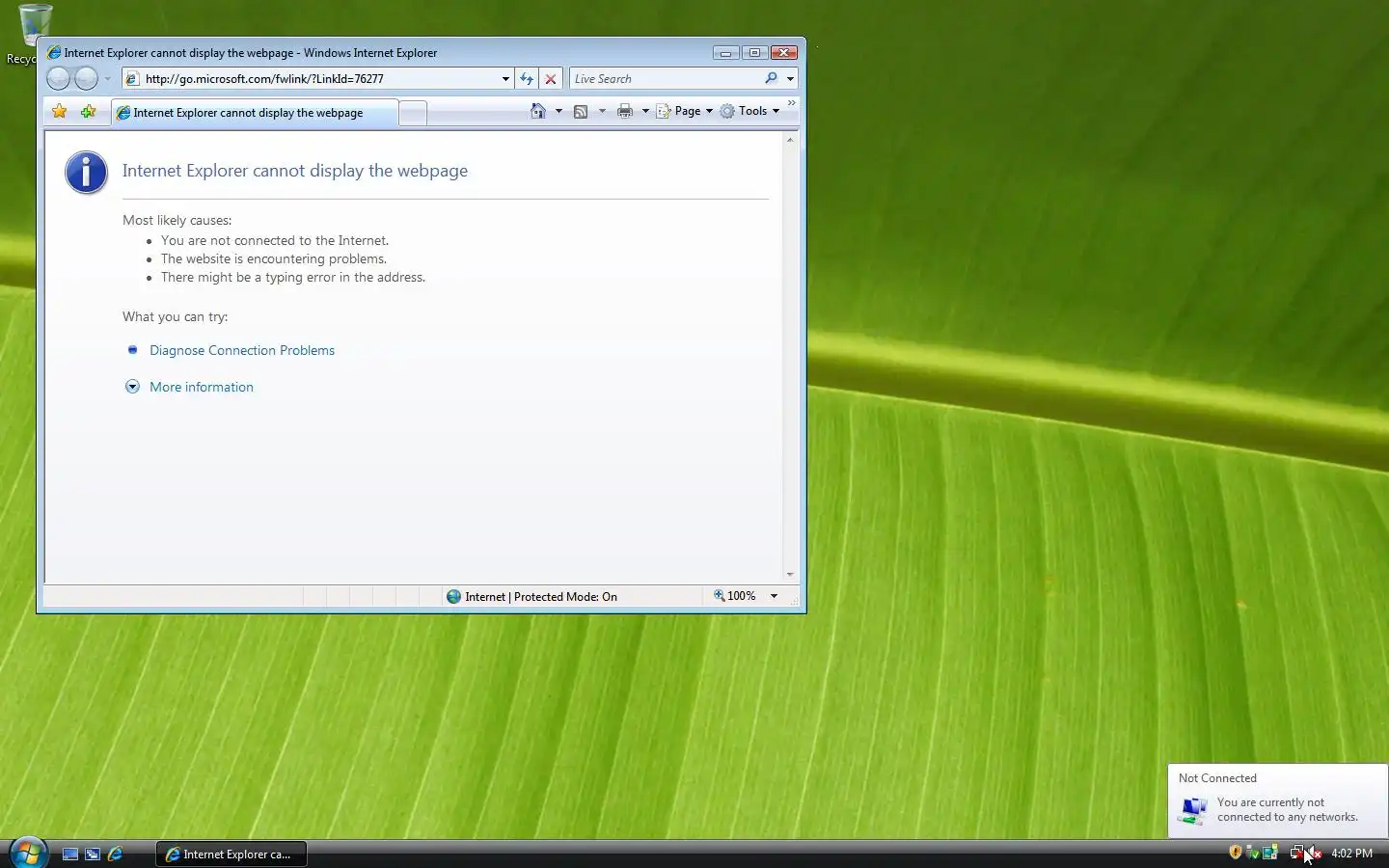
Task: Click the Forward navigation button
Action: tap(87, 78)
